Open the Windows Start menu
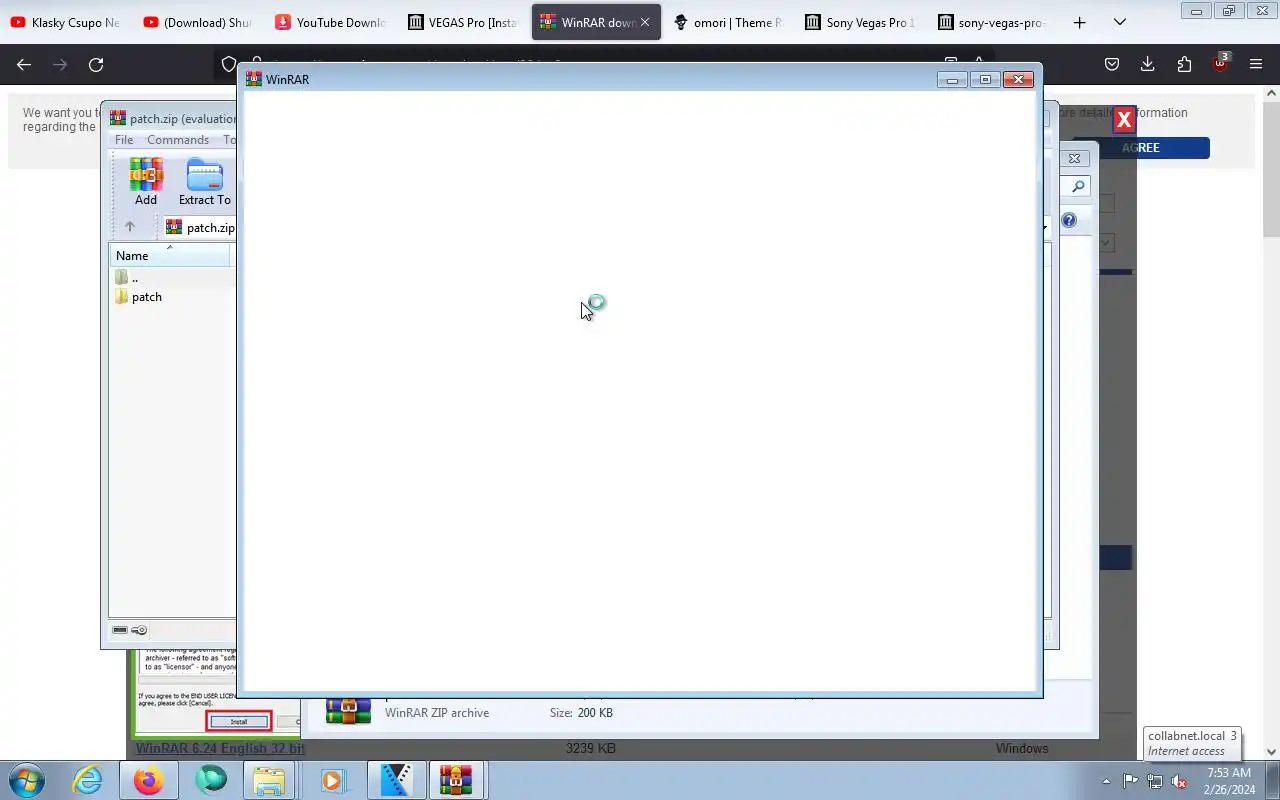1280x800 pixels. pos(25,780)
